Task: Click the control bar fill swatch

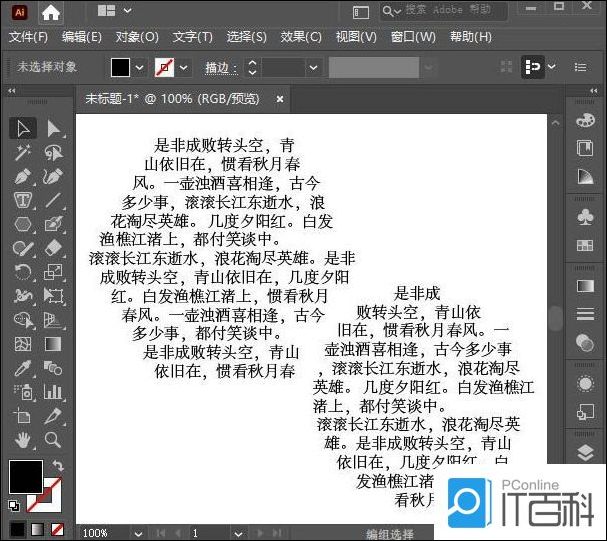Action: pos(120,68)
